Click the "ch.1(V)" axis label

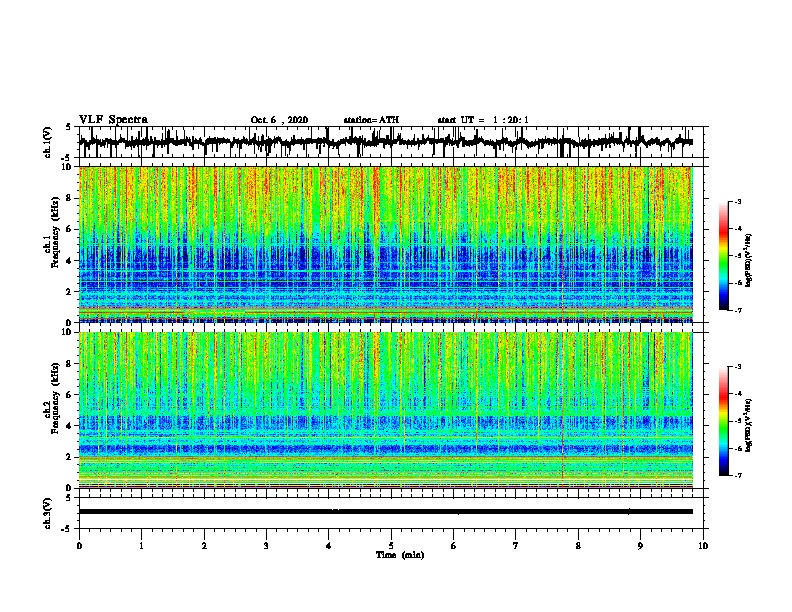(x=48, y=142)
